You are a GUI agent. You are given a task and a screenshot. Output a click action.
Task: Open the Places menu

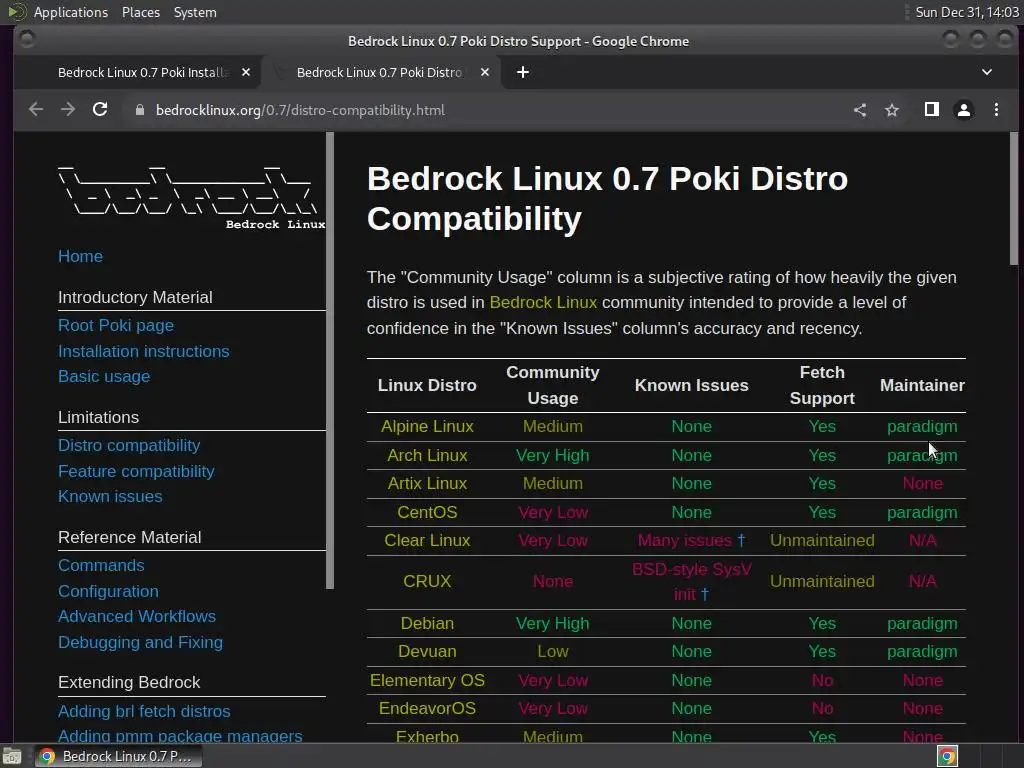[141, 12]
